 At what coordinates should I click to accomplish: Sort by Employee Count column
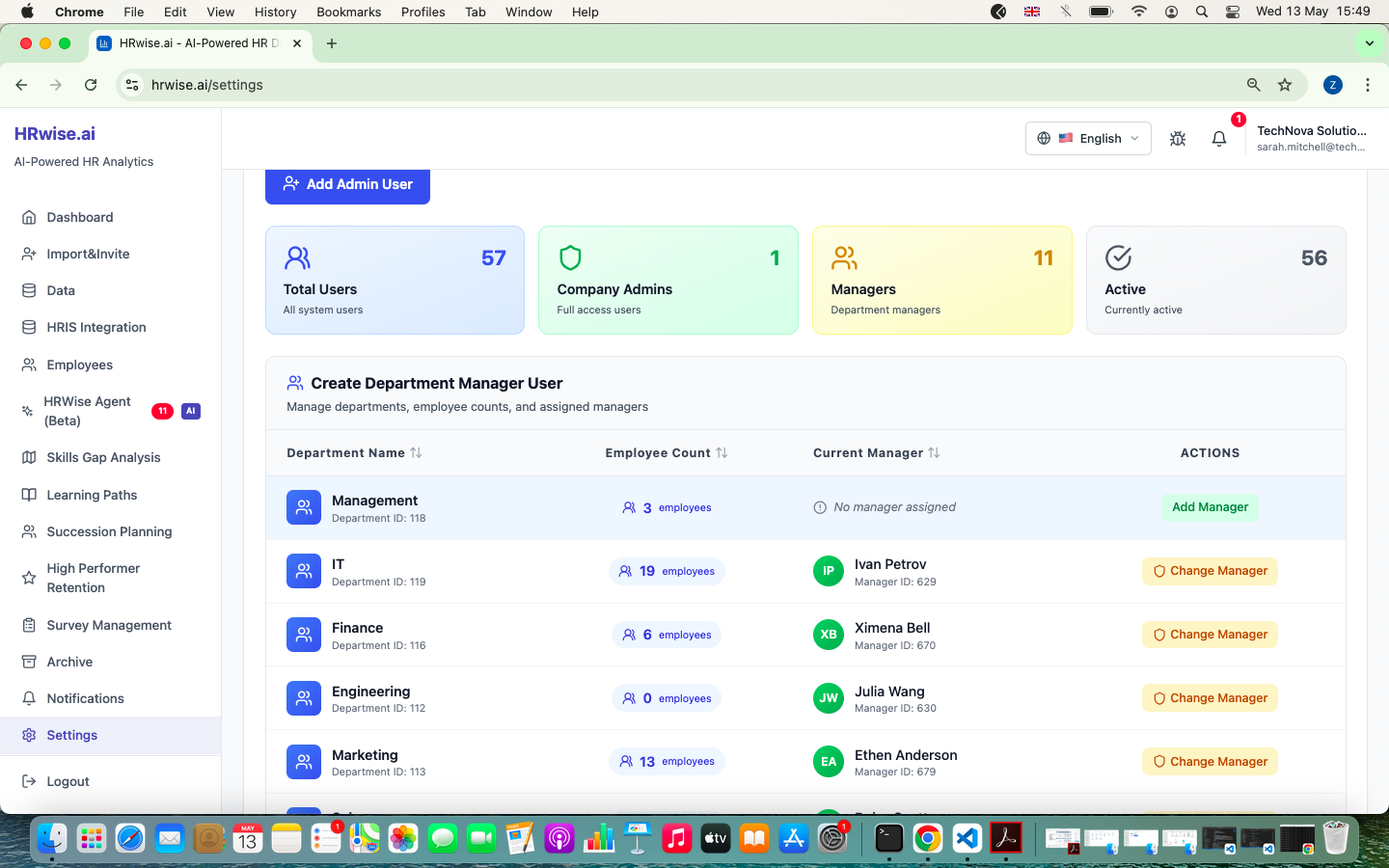pyautogui.click(x=667, y=453)
